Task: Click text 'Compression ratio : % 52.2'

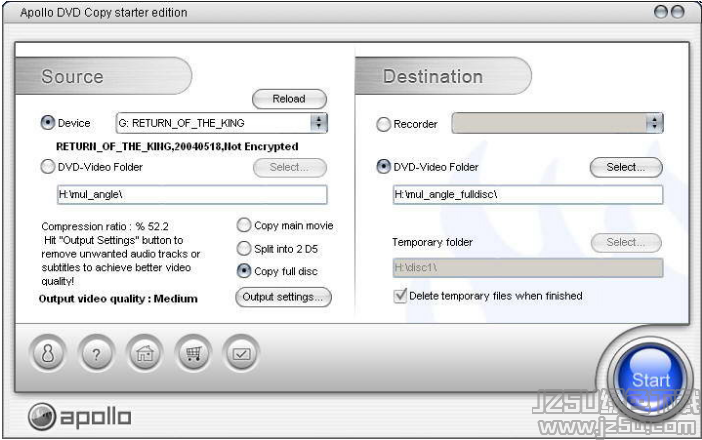Action: pyautogui.click(x=105, y=226)
